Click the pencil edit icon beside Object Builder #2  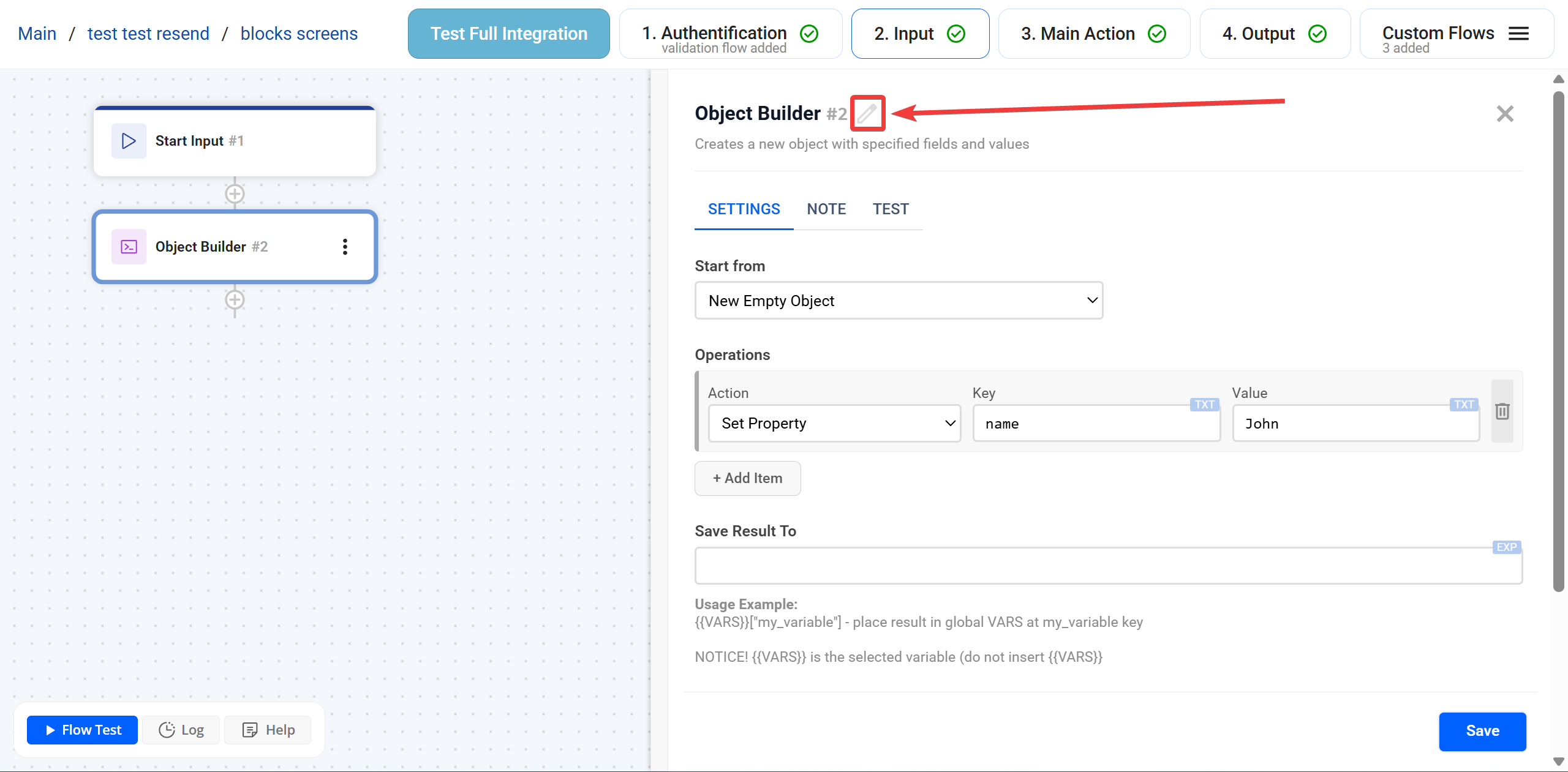click(867, 113)
